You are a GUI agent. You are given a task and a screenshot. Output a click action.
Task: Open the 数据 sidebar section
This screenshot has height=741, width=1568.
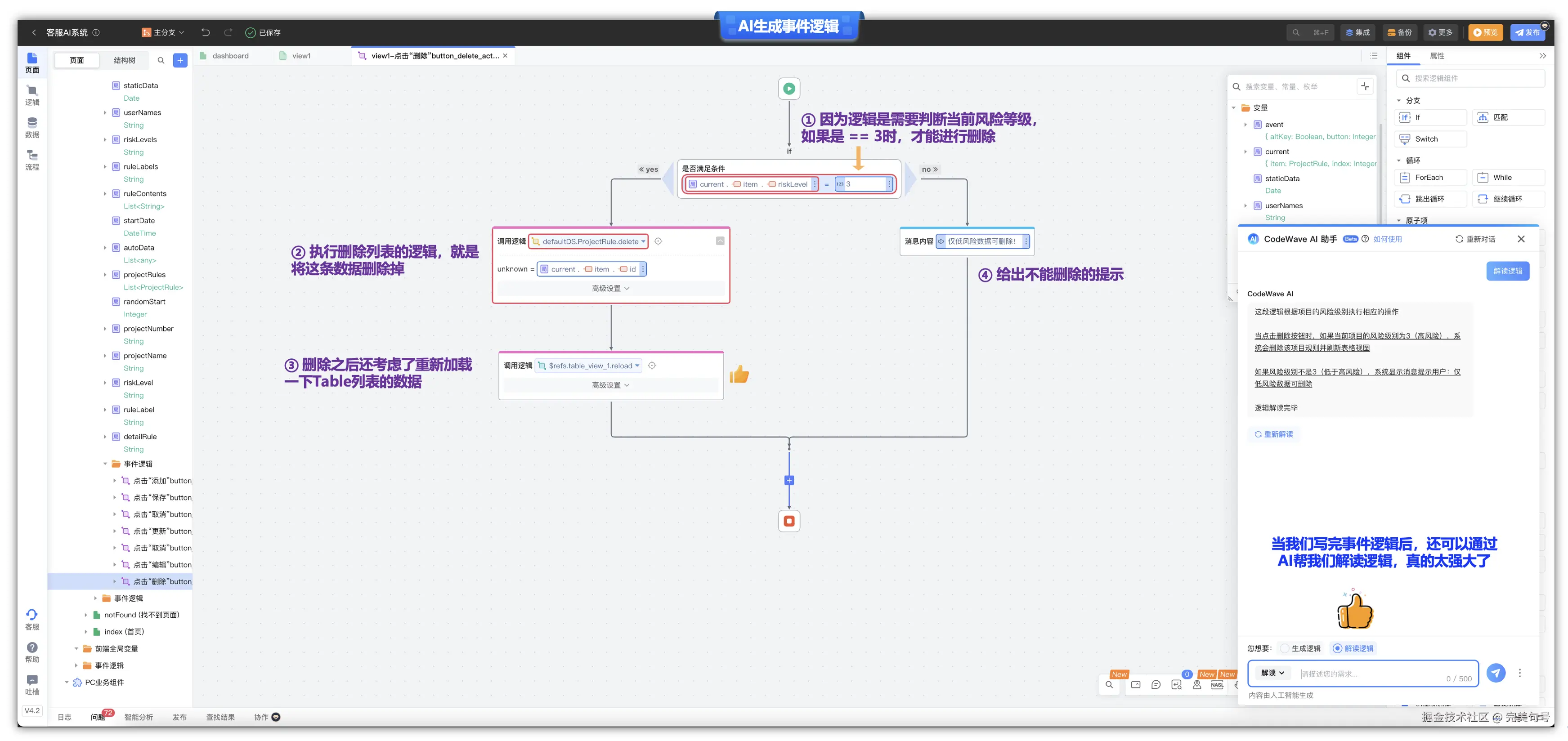click(32, 128)
